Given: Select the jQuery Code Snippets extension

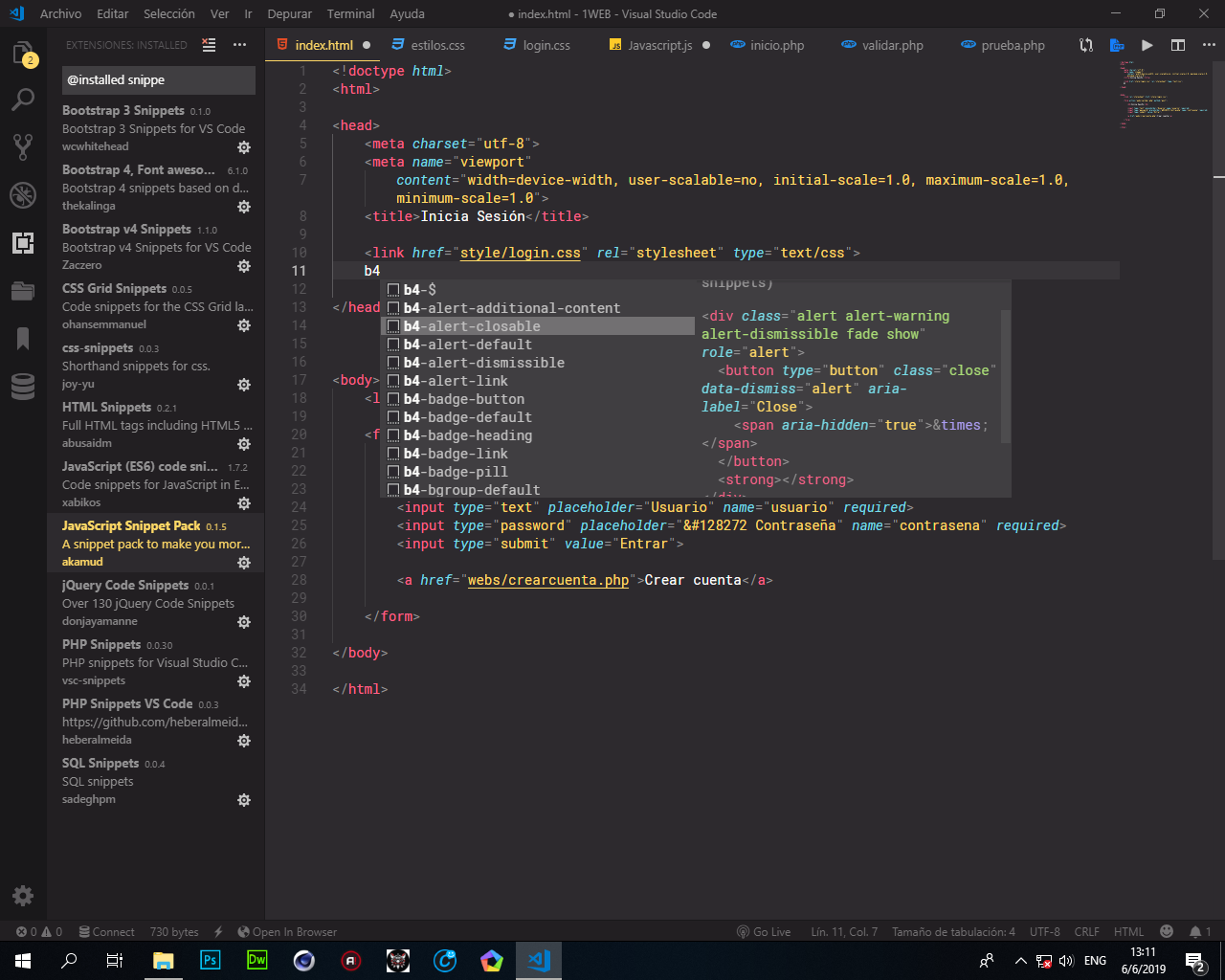Looking at the screenshot, I should point(156,603).
